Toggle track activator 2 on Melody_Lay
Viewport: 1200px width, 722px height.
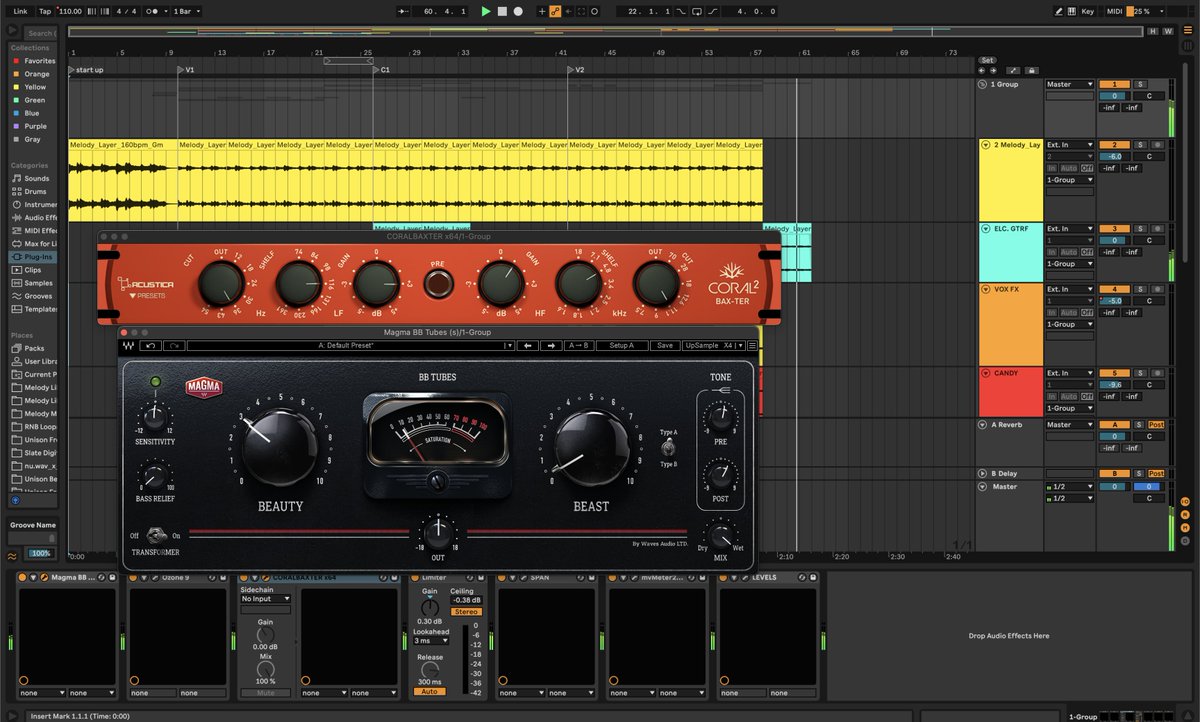[1114, 145]
